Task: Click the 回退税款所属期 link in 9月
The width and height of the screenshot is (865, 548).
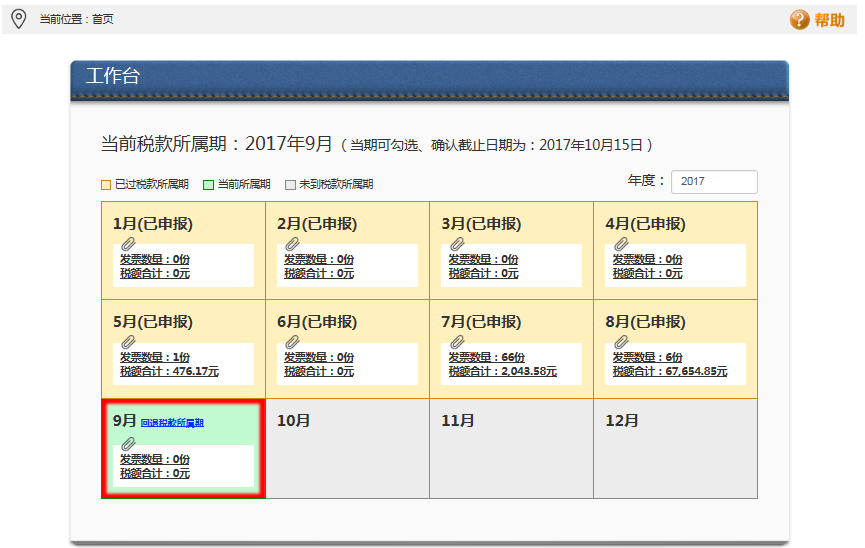Action: tap(172, 423)
